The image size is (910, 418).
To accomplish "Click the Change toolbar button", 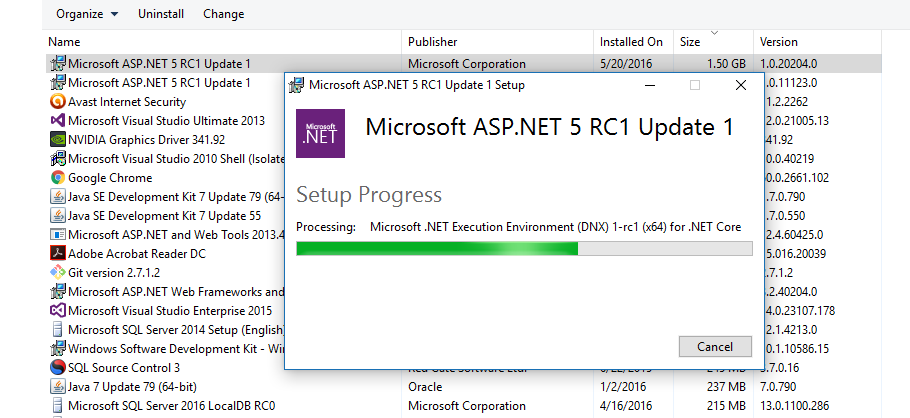I will point(223,14).
